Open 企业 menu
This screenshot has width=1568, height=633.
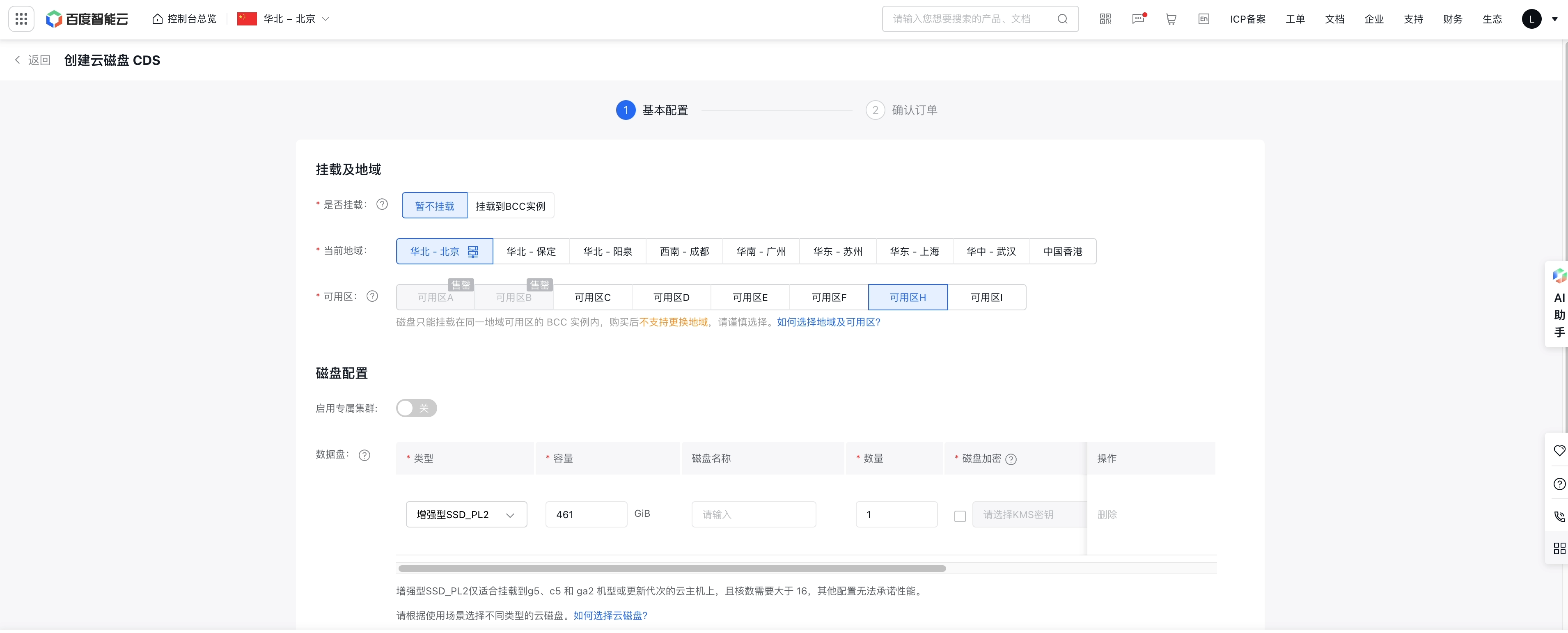(x=1374, y=19)
